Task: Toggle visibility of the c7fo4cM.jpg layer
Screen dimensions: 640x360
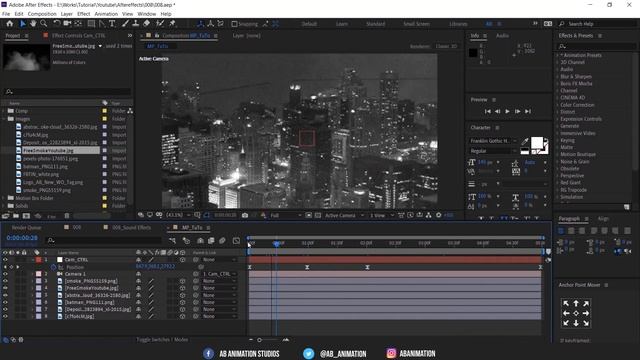Action: coord(5,316)
